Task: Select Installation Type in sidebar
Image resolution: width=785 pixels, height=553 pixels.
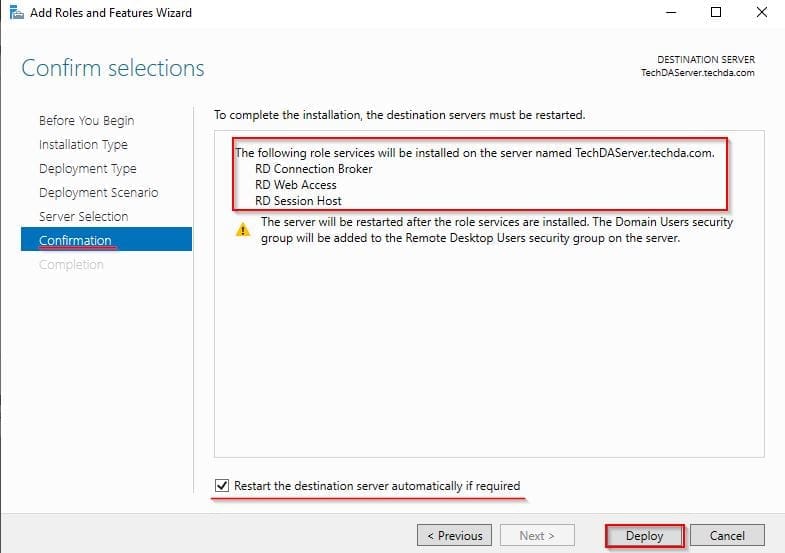Action: (x=83, y=145)
